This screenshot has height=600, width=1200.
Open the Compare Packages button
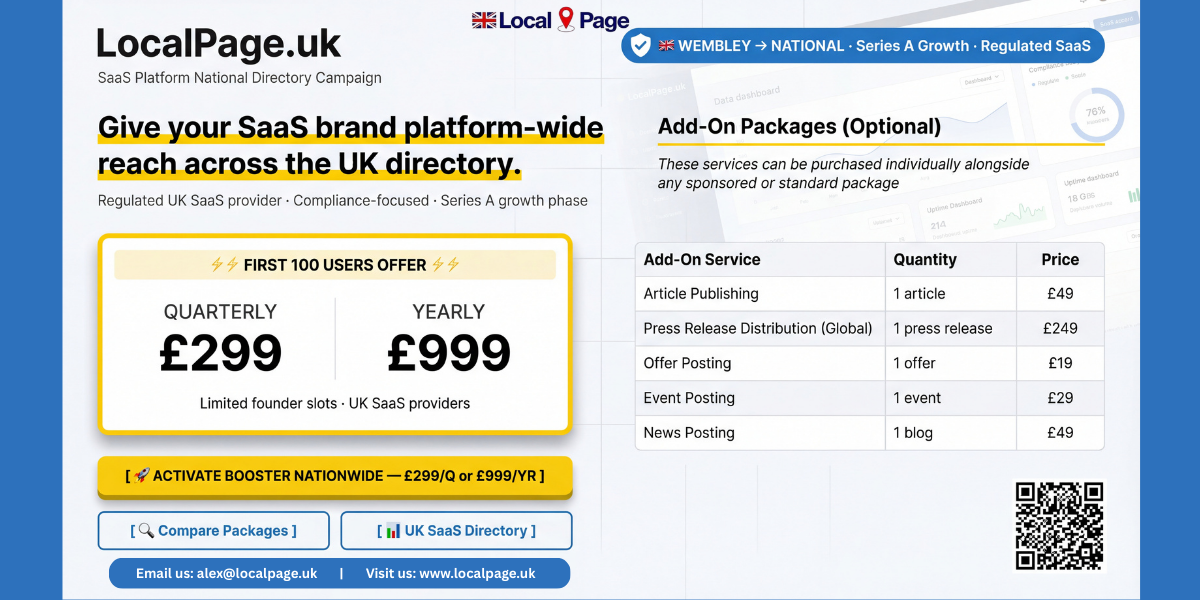213,531
